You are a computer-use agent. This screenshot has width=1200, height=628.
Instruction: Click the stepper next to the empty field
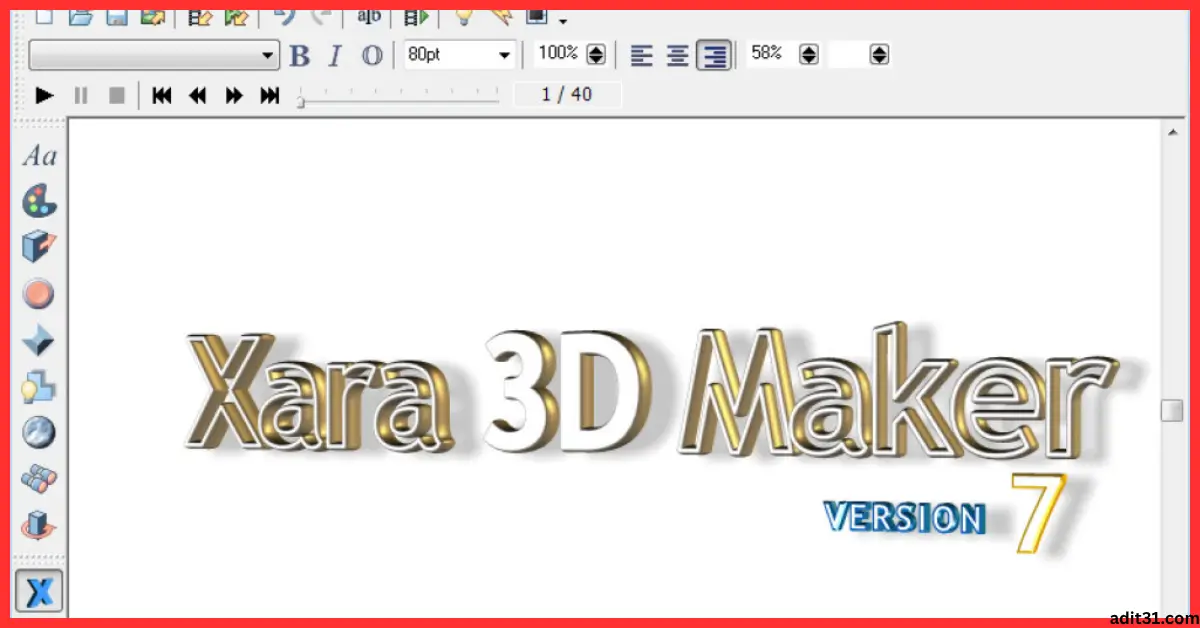879,55
